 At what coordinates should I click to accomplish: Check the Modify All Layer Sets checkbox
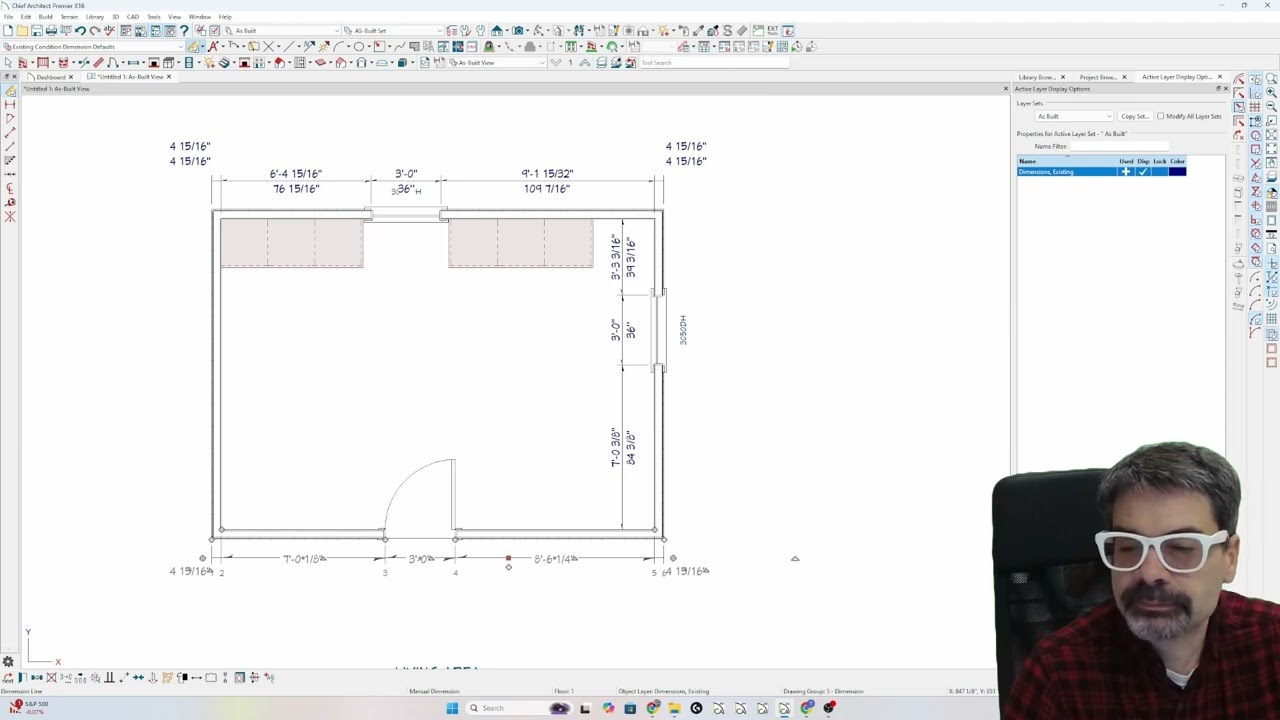pos(1160,116)
